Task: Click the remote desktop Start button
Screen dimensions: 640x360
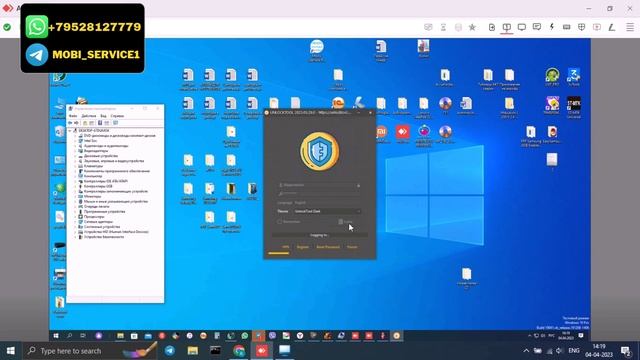Action: point(56,336)
